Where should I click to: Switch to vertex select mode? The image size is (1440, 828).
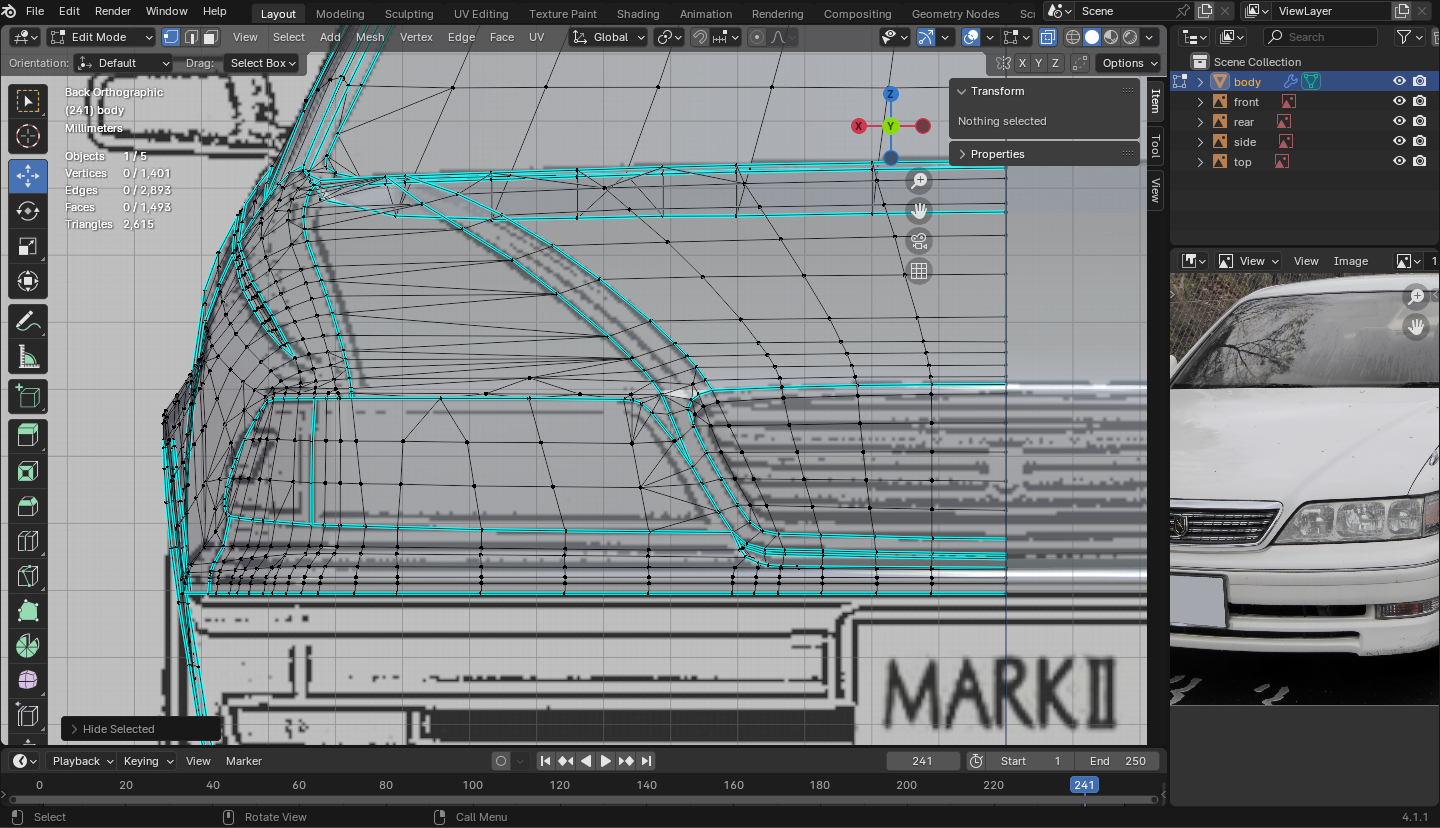[x=170, y=37]
